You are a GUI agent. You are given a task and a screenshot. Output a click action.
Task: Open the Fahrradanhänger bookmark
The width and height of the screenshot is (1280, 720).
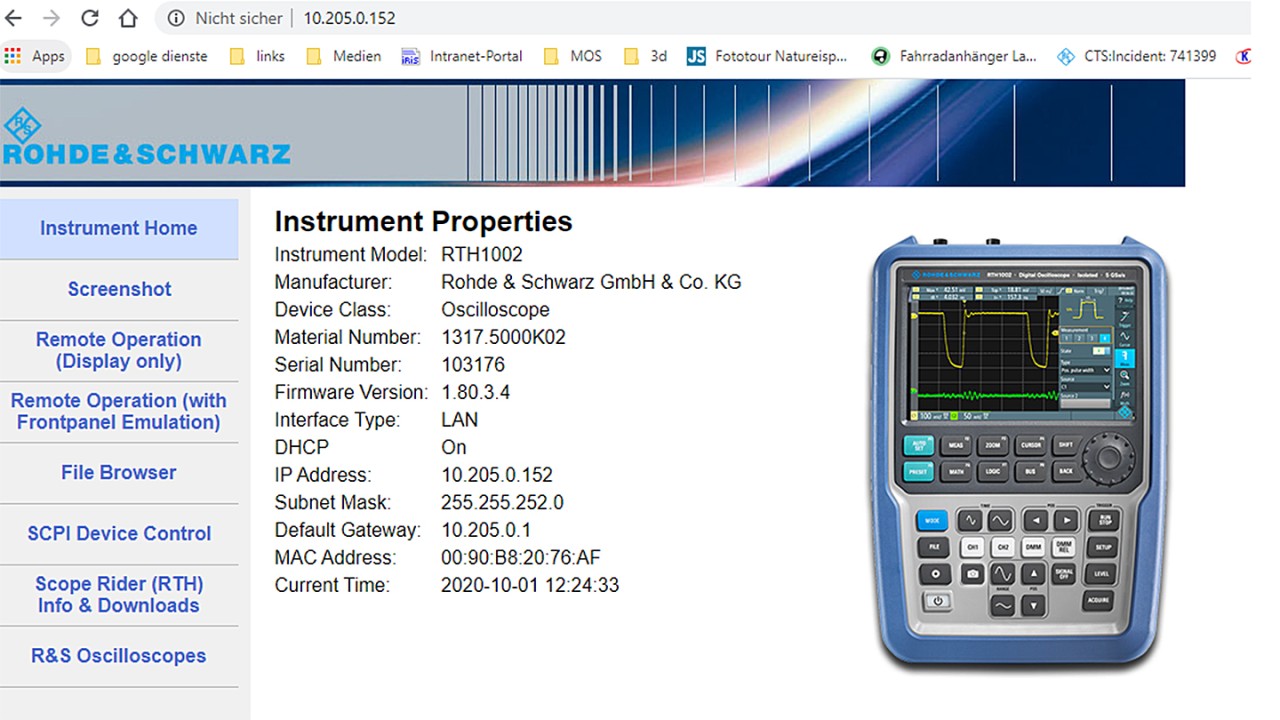tap(954, 56)
